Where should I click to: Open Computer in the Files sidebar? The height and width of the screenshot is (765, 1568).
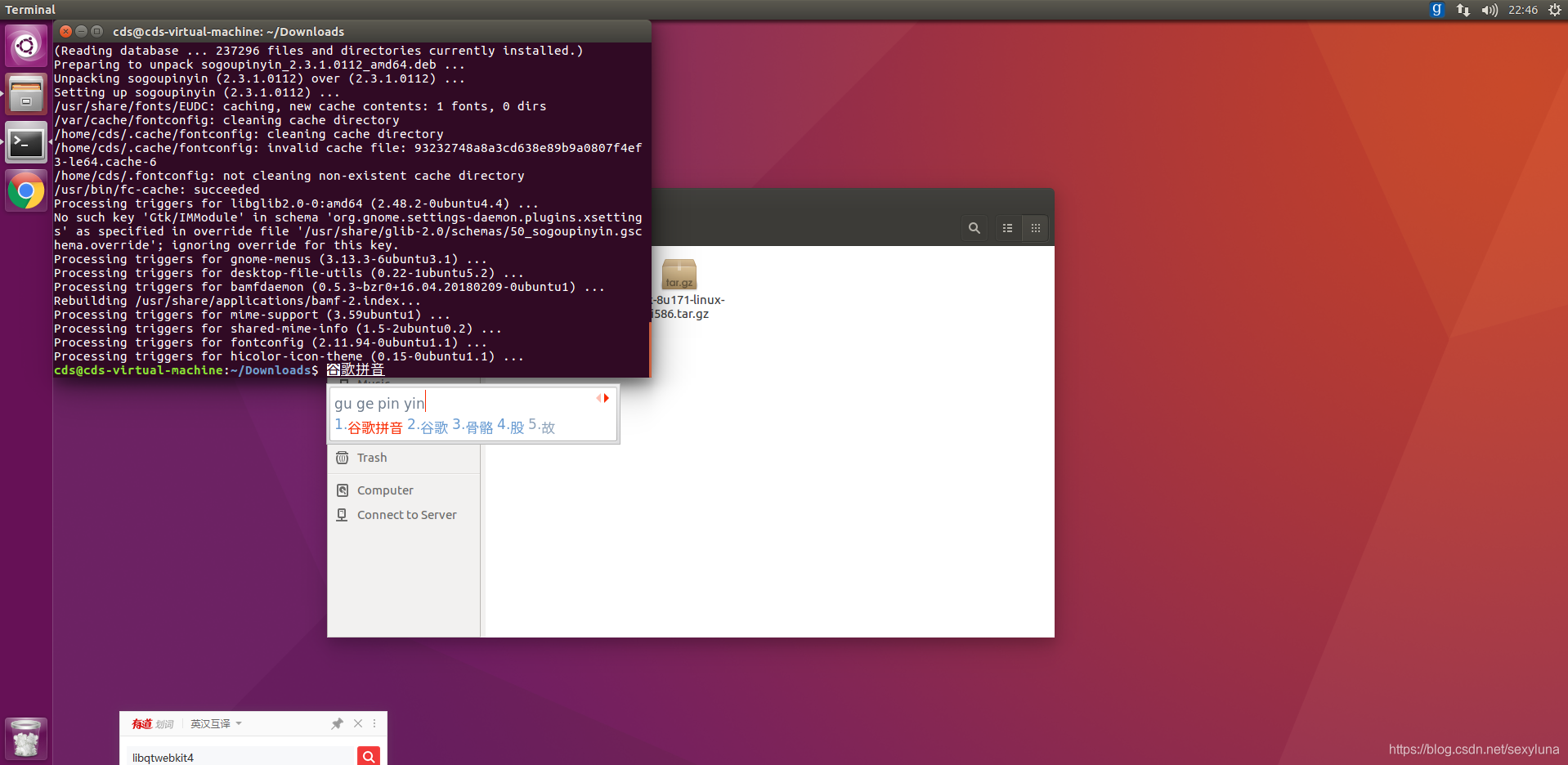click(x=404, y=490)
